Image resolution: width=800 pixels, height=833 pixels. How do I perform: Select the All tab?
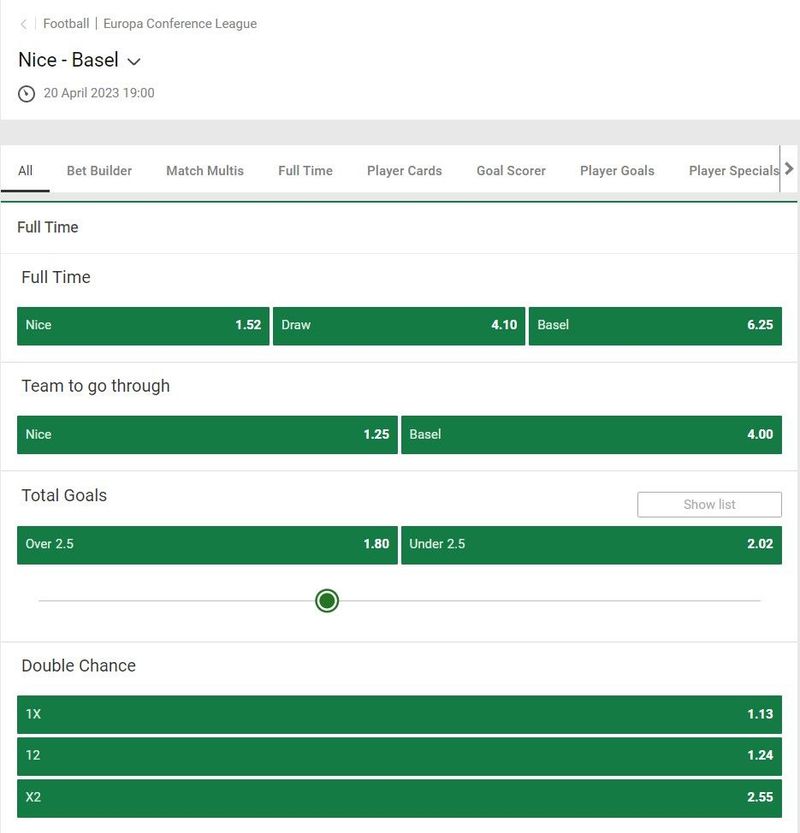pos(25,171)
